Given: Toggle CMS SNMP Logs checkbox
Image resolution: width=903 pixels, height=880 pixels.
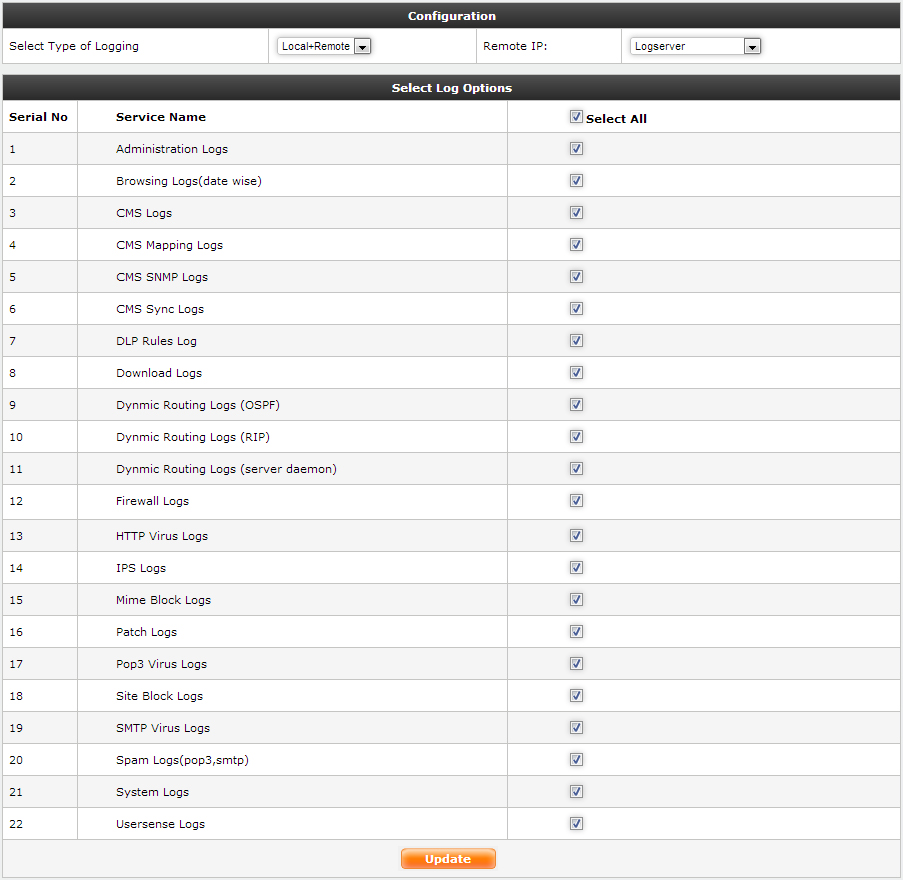Looking at the screenshot, I should tap(576, 277).
